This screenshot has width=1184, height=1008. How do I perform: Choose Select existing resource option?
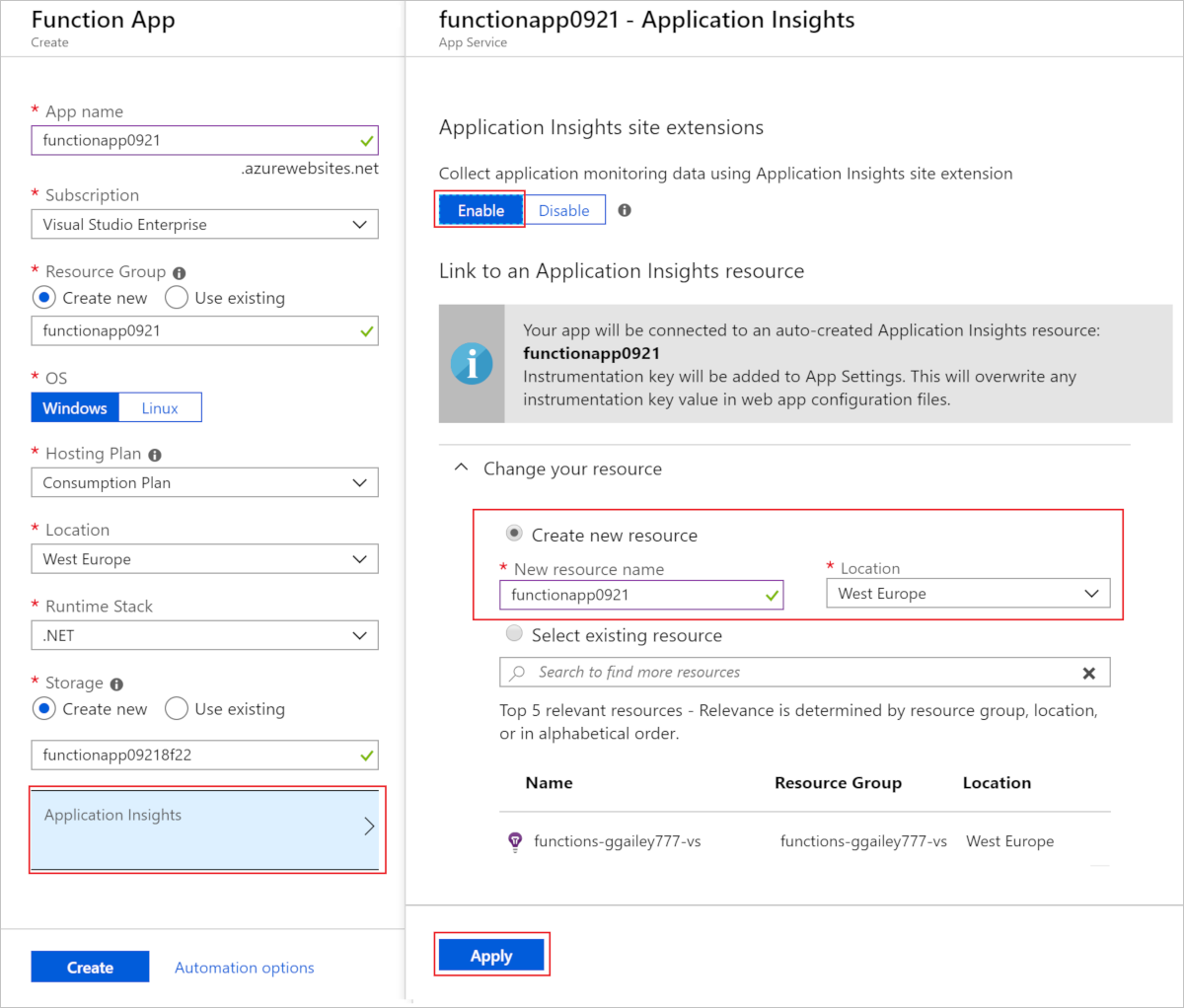click(514, 634)
